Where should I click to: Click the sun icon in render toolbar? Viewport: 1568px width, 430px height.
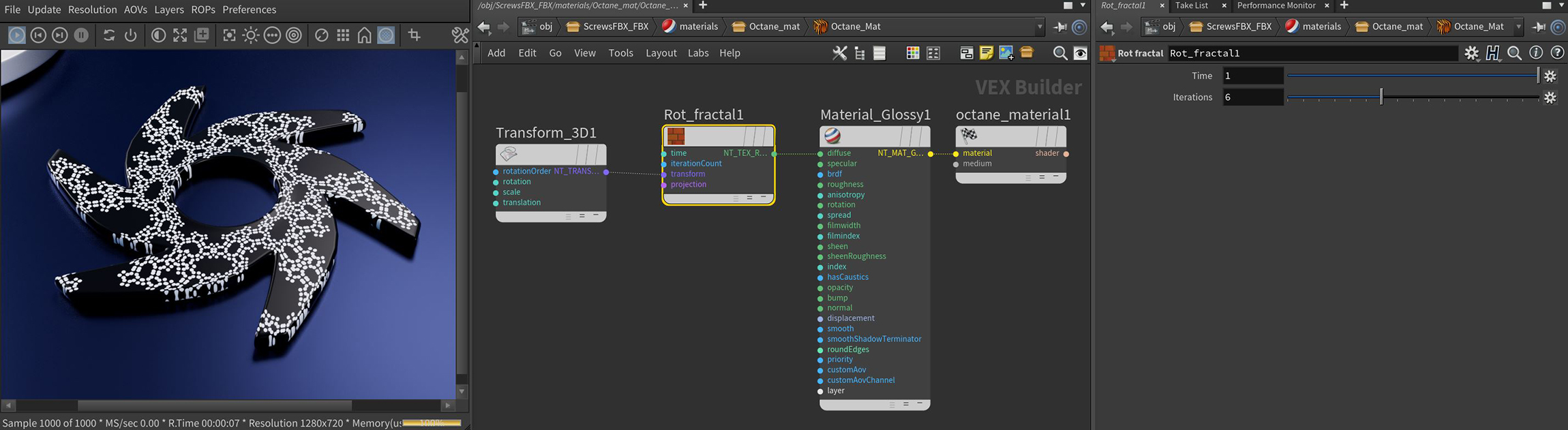click(251, 35)
